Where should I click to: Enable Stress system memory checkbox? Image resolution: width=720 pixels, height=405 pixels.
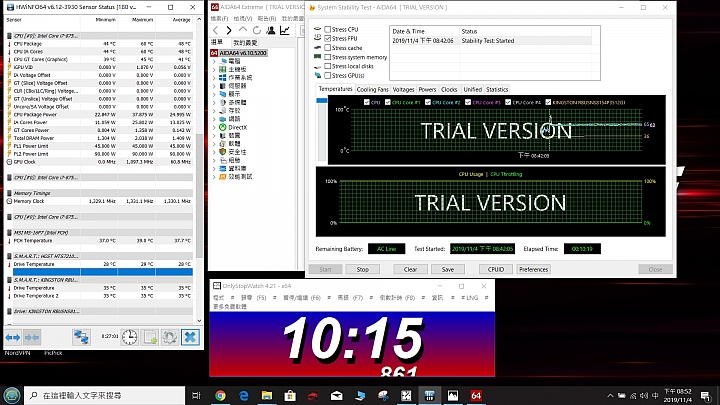coord(327,57)
